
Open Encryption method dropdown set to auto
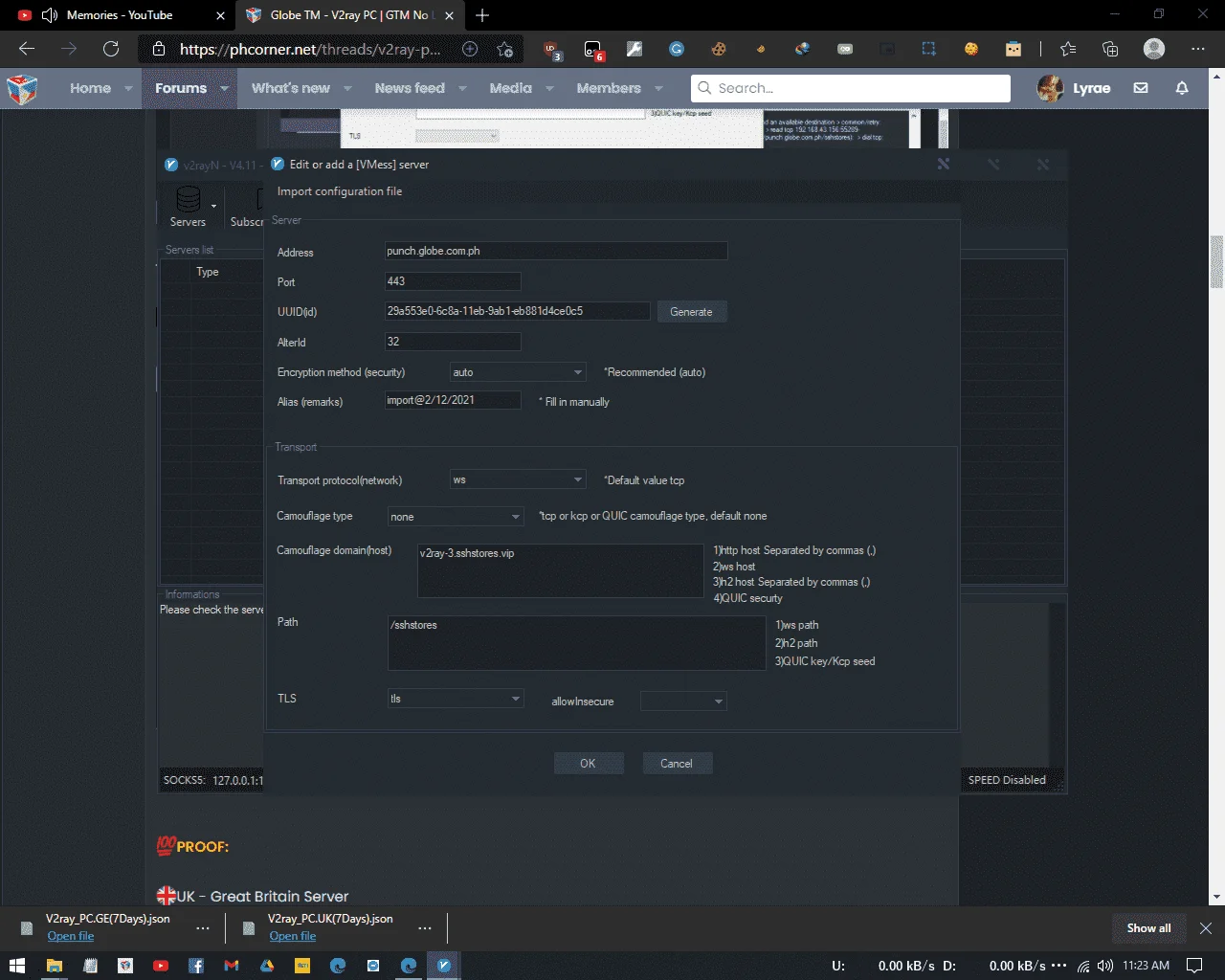tap(518, 372)
